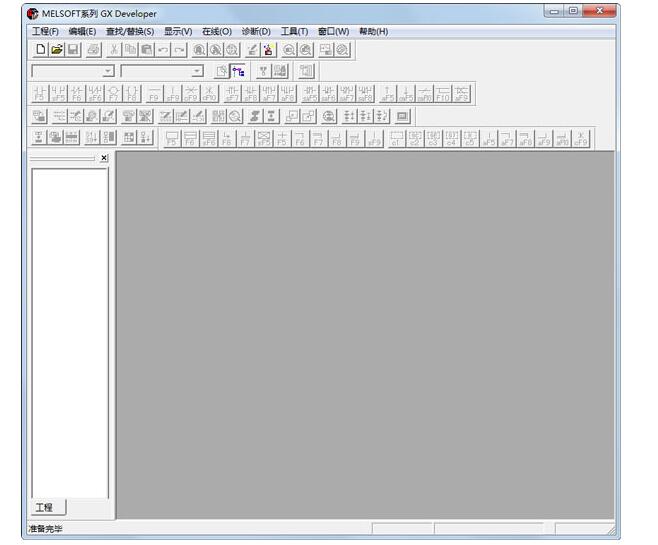
Task: Click inside the empty project list pane
Action: 69,330
